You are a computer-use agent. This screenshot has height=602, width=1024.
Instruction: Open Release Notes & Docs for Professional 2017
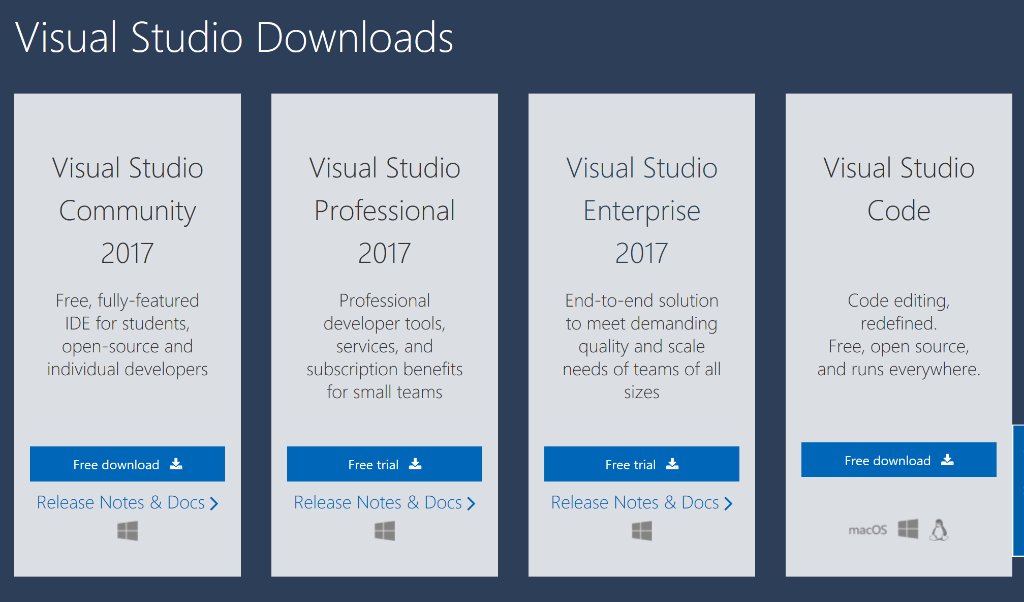tap(384, 503)
